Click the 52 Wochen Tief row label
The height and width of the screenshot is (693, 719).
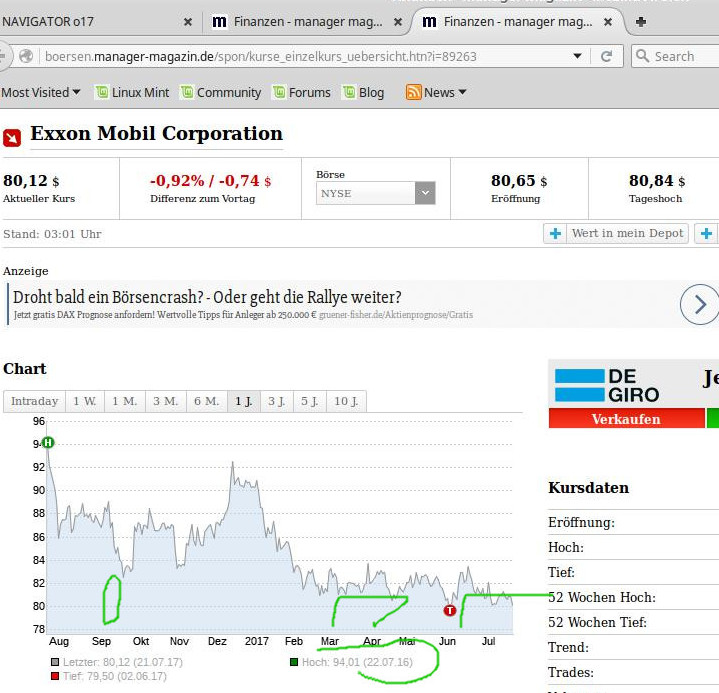click(x=597, y=622)
